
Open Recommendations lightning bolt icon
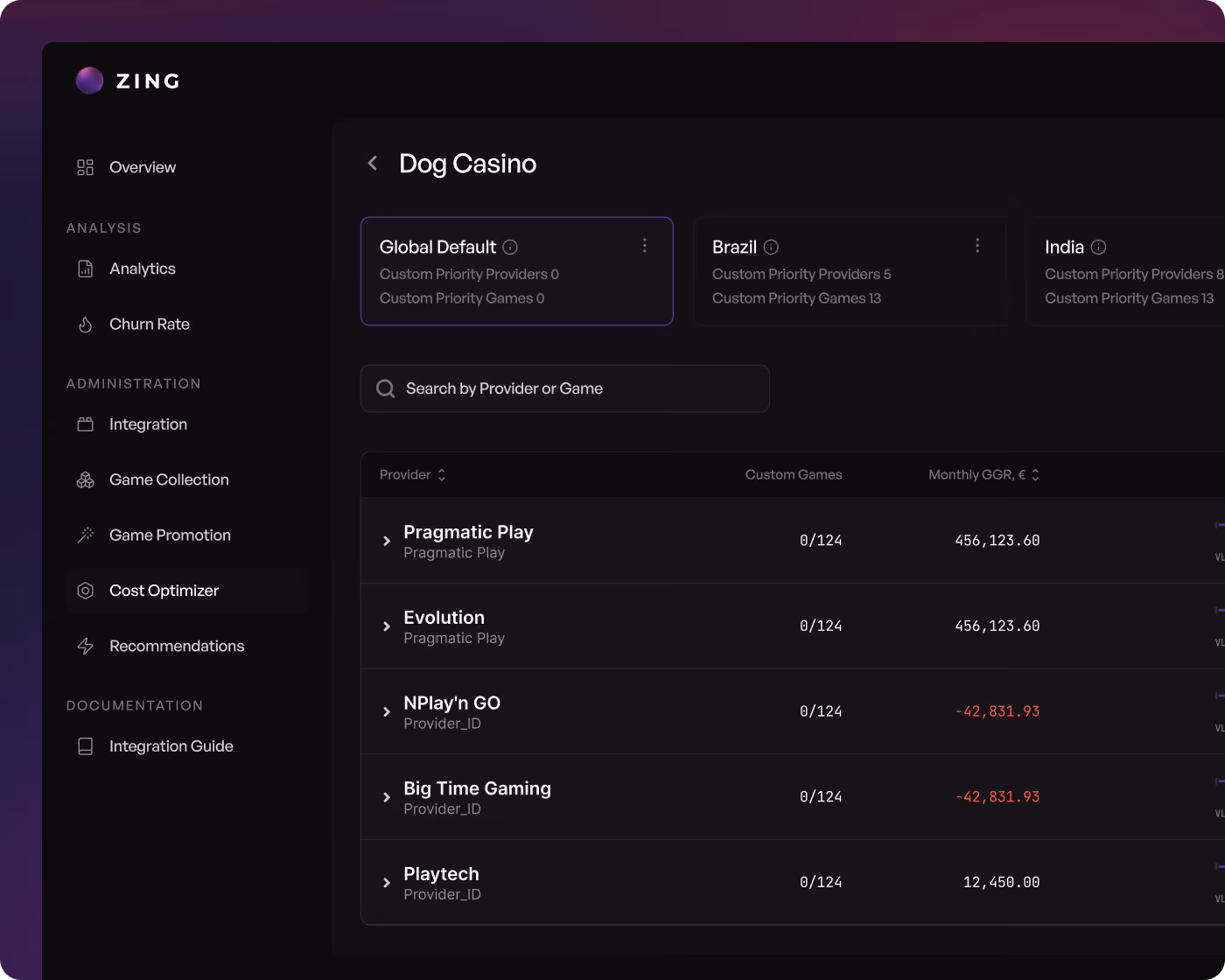pyautogui.click(x=85, y=646)
